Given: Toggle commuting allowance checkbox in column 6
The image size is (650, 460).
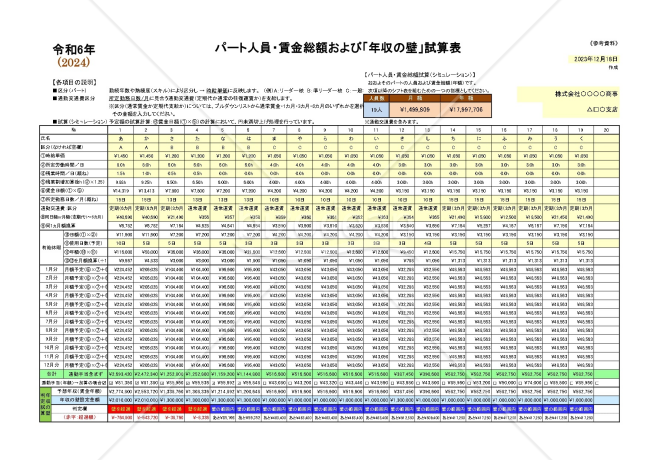Looking at the screenshot, I should pyautogui.click(x=238, y=383).
